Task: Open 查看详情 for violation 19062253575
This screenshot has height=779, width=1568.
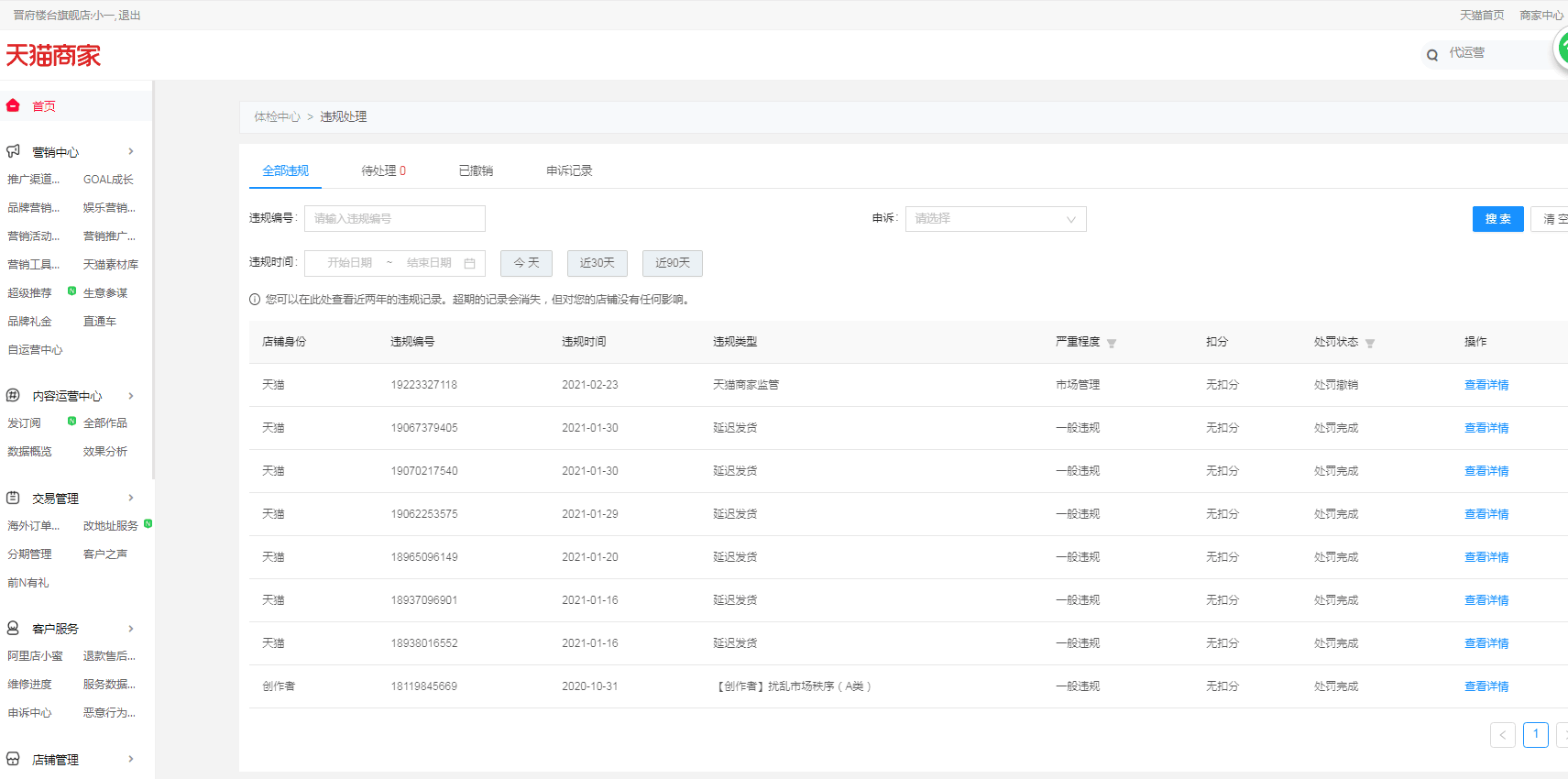Action: pyautogui.click(x=1486, y=514)
